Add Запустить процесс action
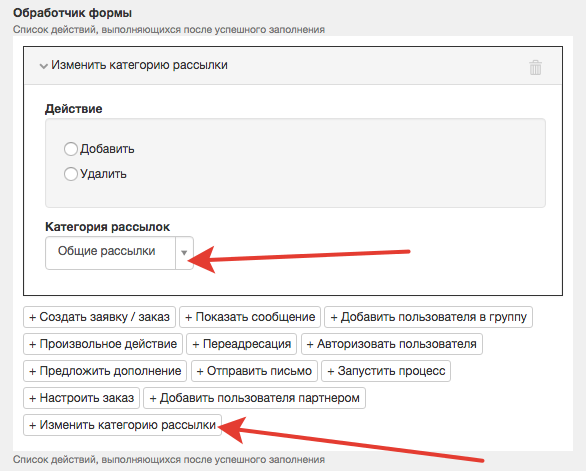Image resolution: width=586 pixels, height=471 pixels. tap(386, 371)
